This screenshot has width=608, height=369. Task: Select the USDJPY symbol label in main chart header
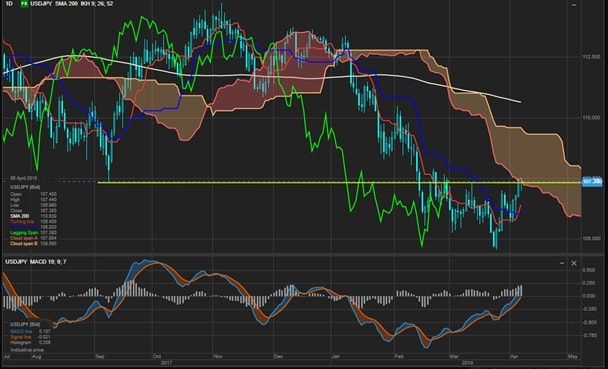coord(41,4)
